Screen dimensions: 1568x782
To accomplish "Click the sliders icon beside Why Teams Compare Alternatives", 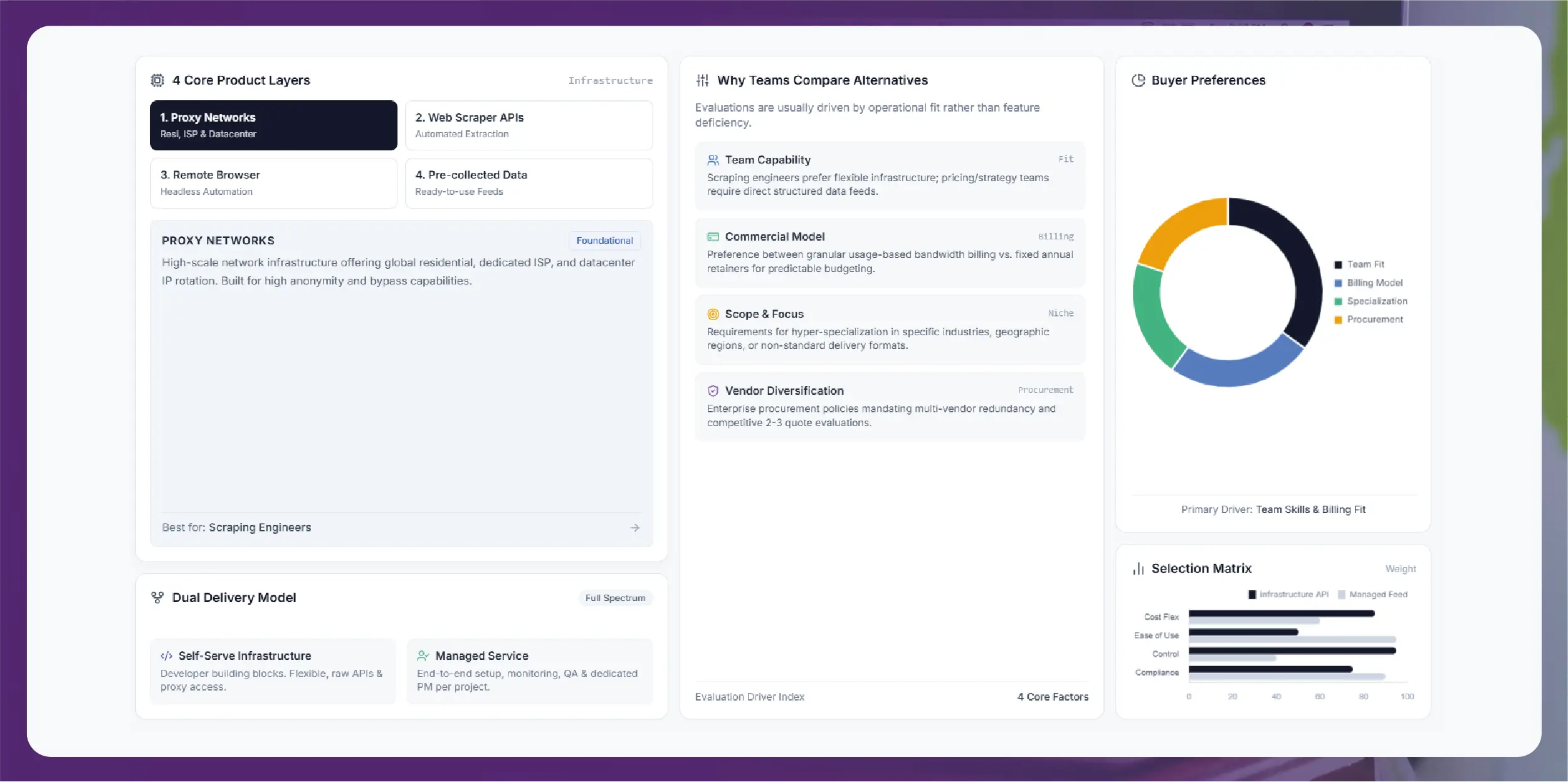I will [x=702, y=80].
